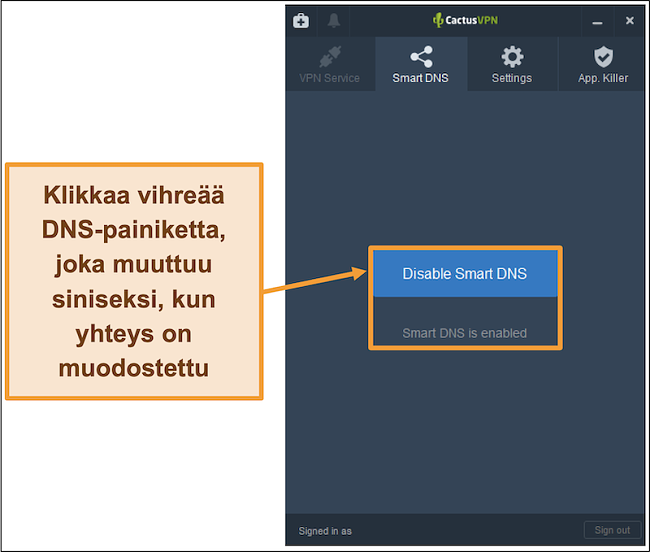Click the Disable Smart DNS button
The width and height of the screenshot is (650, 552).
[465, 274]
